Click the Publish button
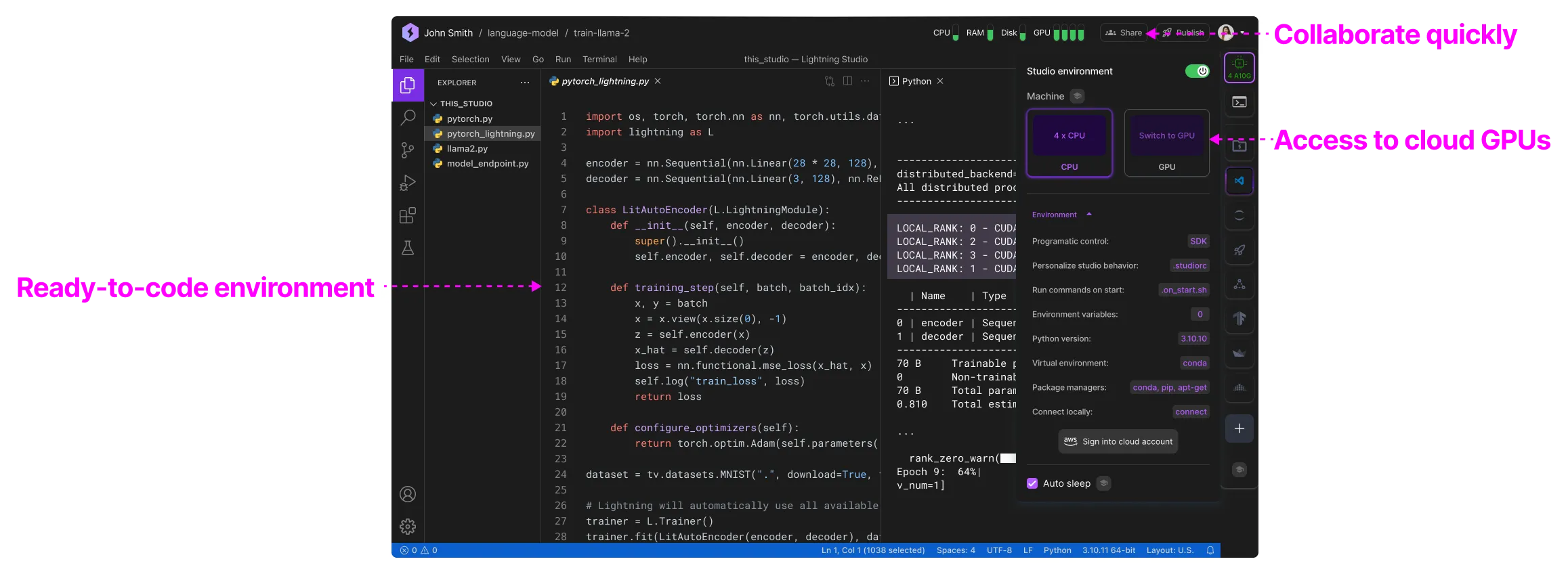 pyautogui.click(x=1183, y=32)
